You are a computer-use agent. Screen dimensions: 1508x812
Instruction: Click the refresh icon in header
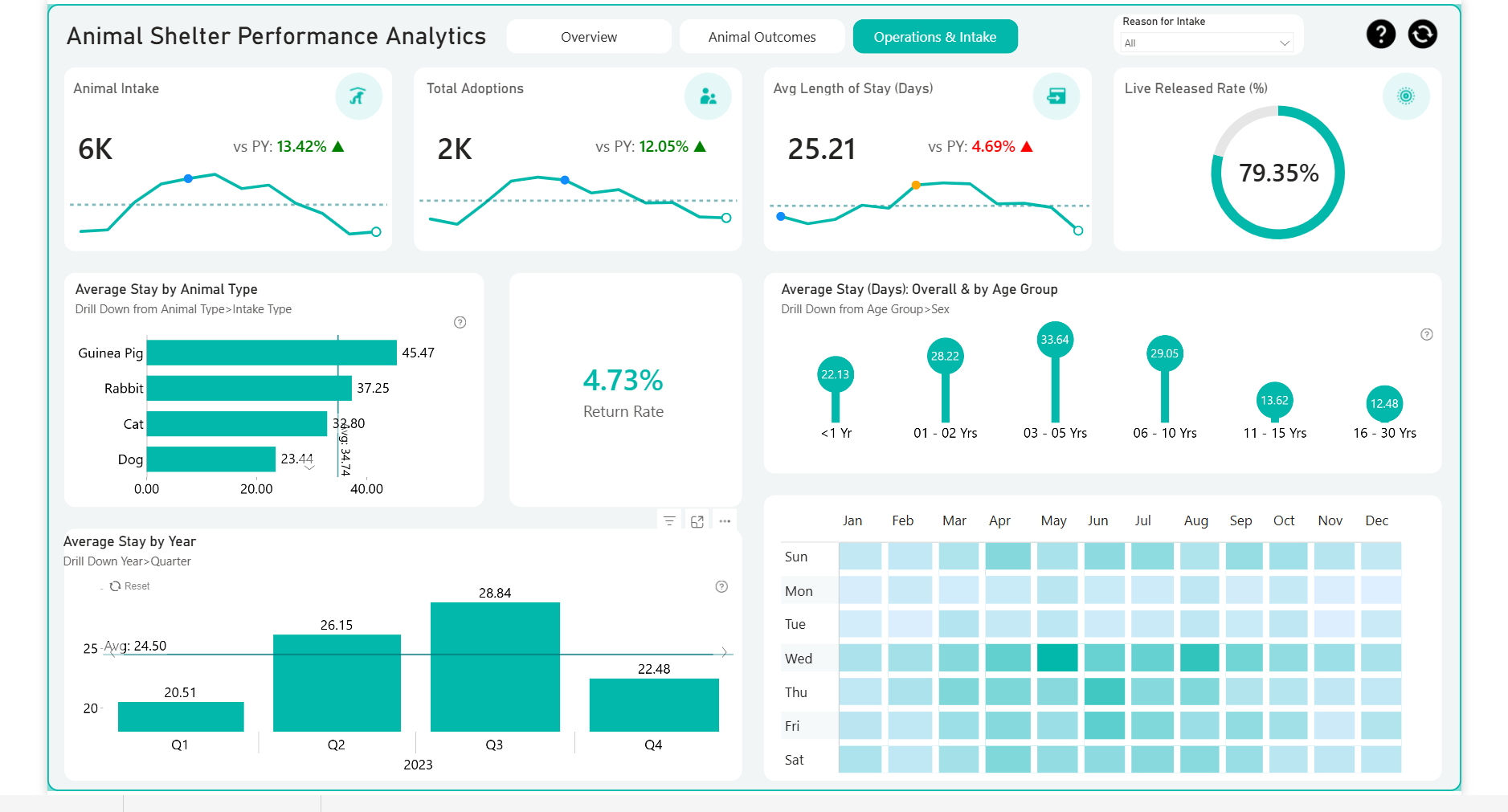[1422, 34]
